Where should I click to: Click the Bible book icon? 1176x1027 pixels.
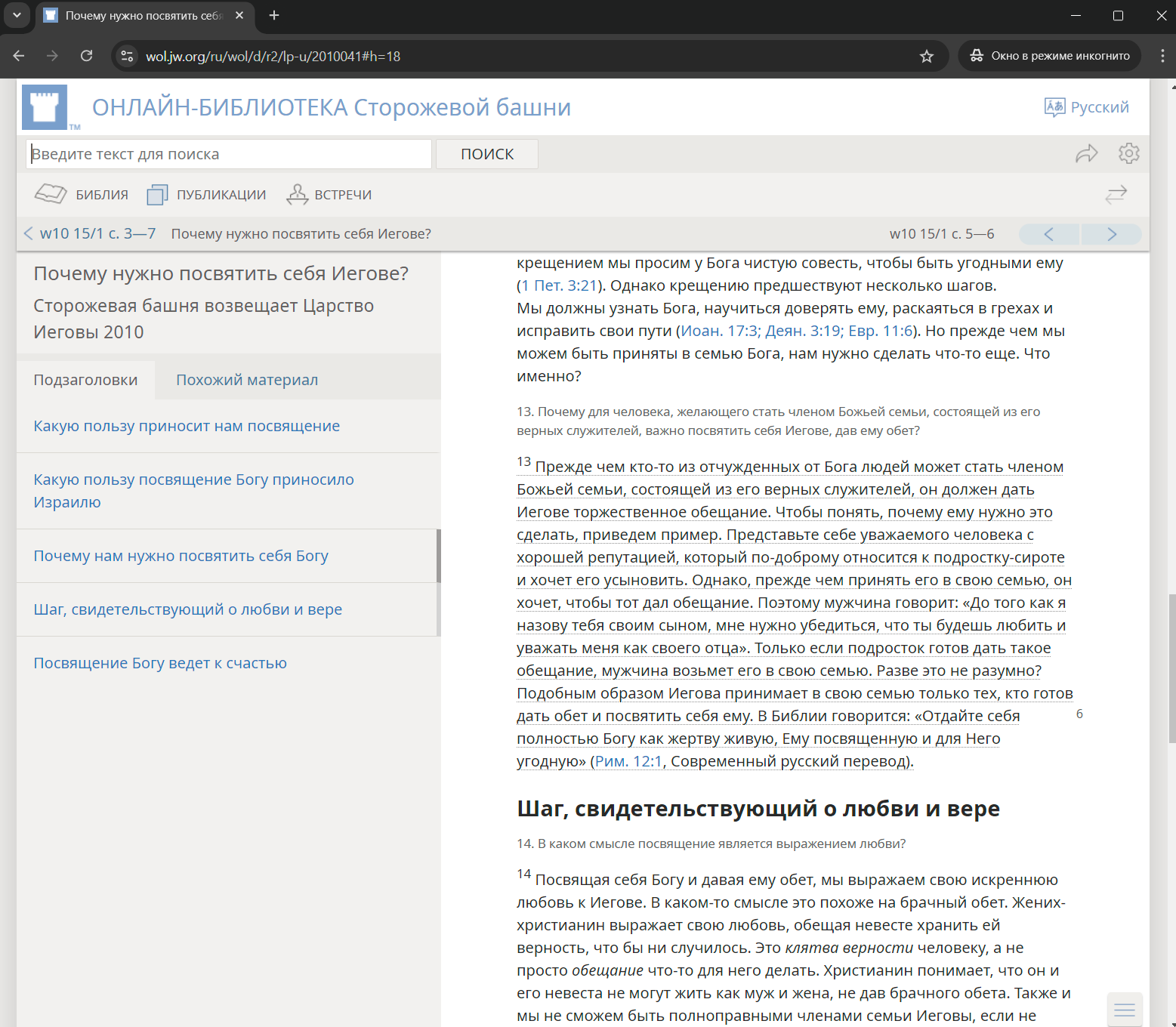51,194
